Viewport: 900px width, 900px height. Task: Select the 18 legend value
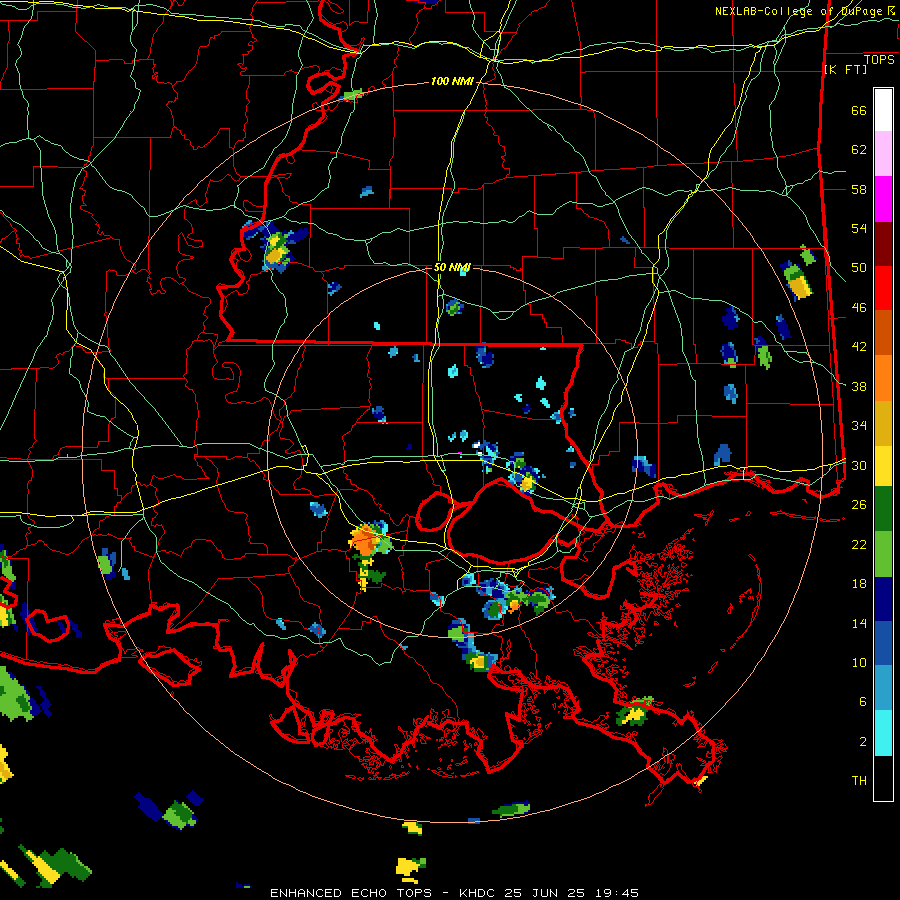tap(859, 584)
